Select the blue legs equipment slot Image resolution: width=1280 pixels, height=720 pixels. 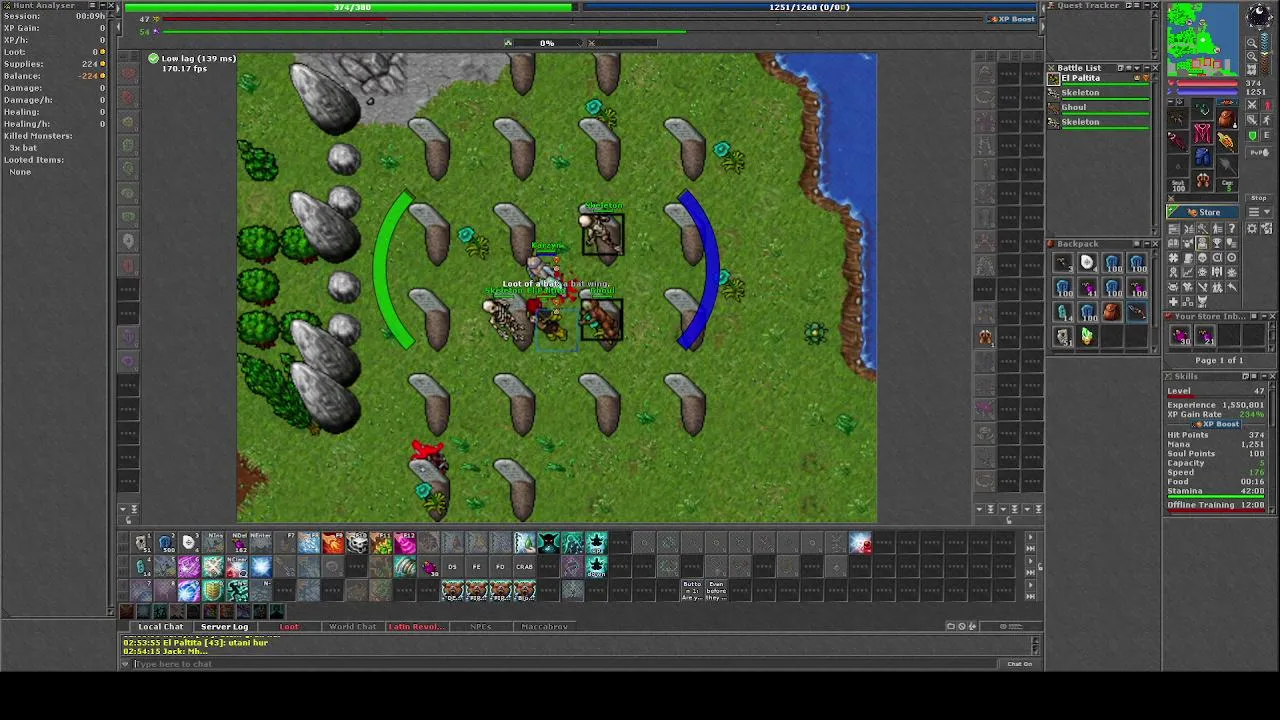click(1202, 157)
